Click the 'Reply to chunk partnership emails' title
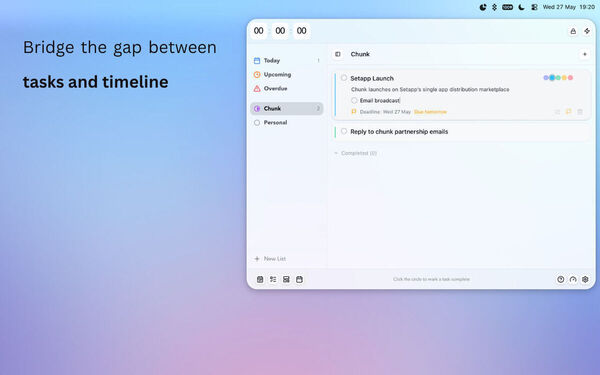The image size is (600, 375). point(399,132)
